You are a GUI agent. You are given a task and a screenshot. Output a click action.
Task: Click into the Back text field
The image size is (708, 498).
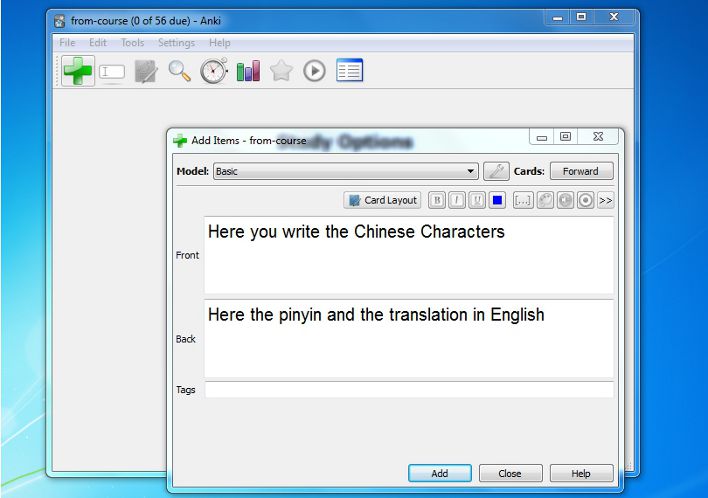(409, 339)
